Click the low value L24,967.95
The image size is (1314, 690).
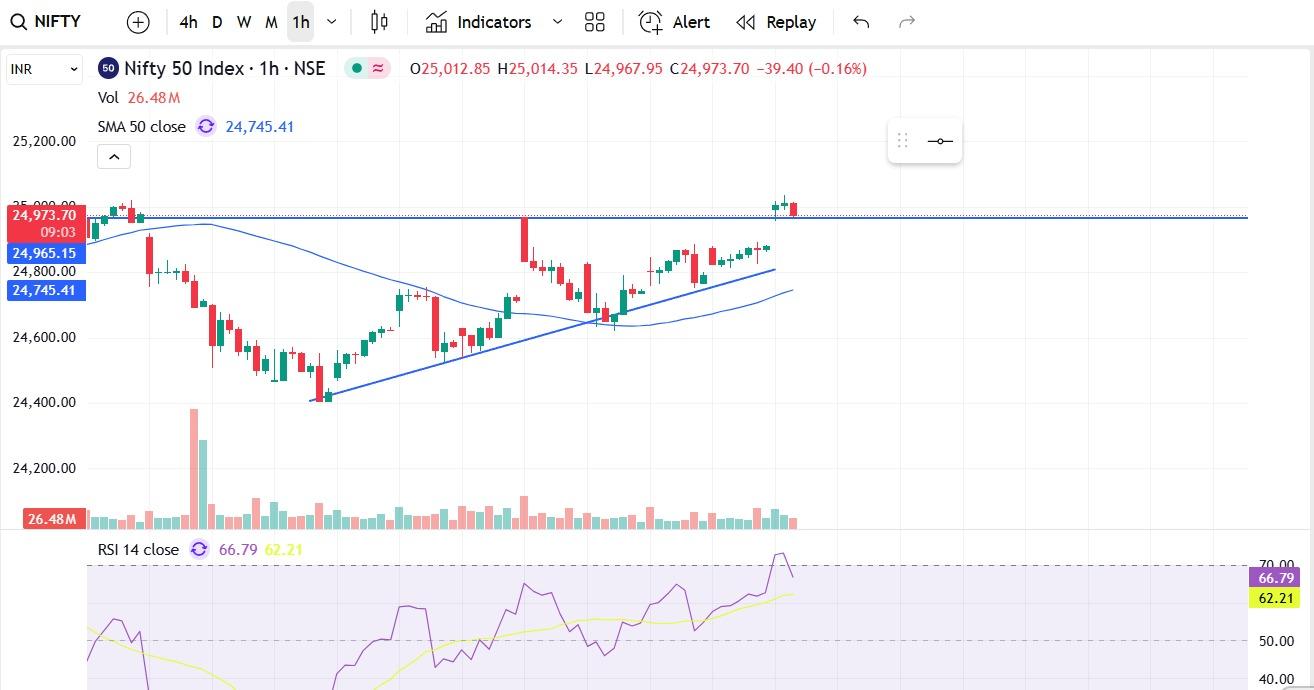(624, 68)
